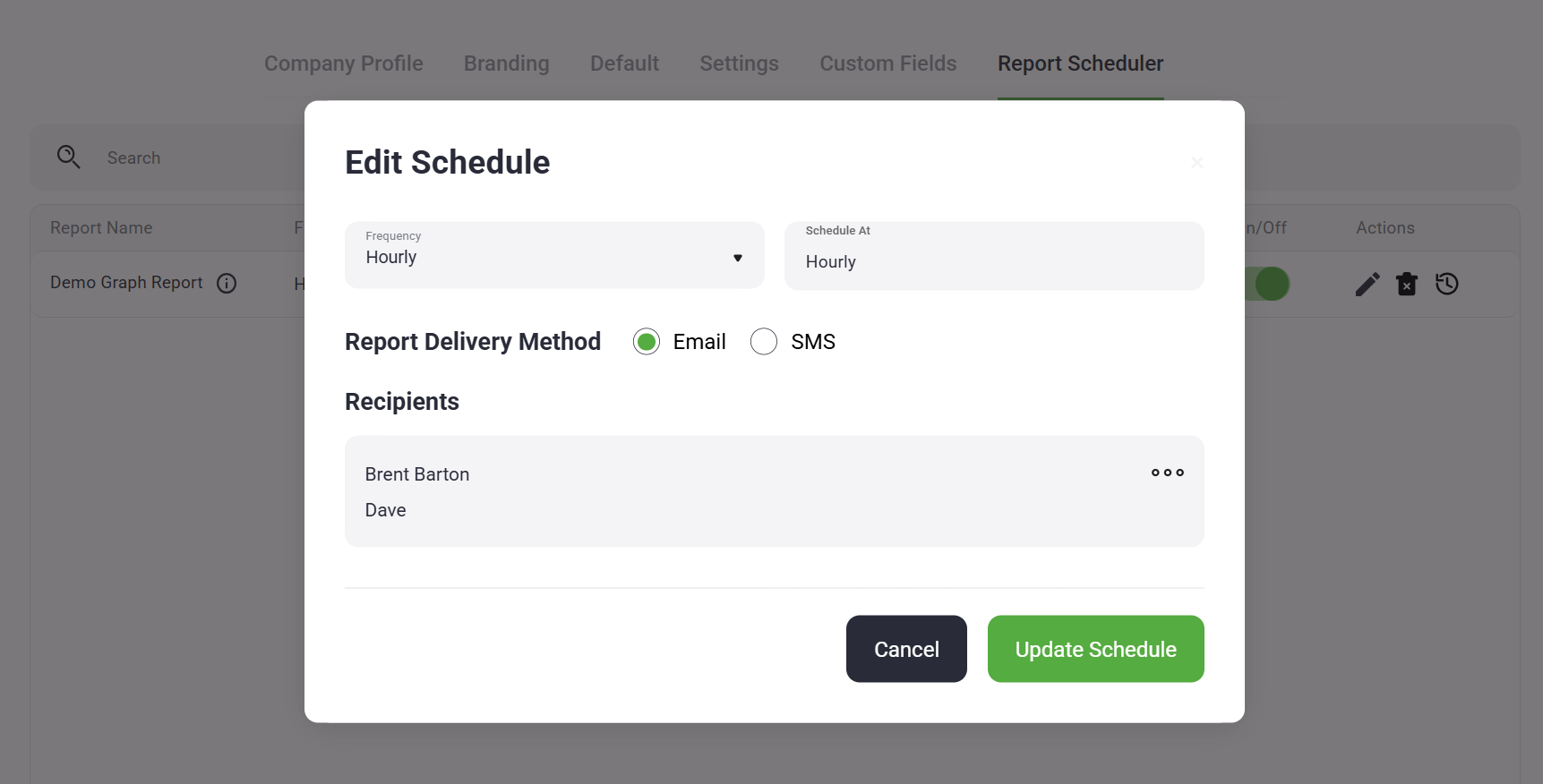Go to the Branding tab
The height and width of the screenshot is (784, 1543).
[506, 64]
